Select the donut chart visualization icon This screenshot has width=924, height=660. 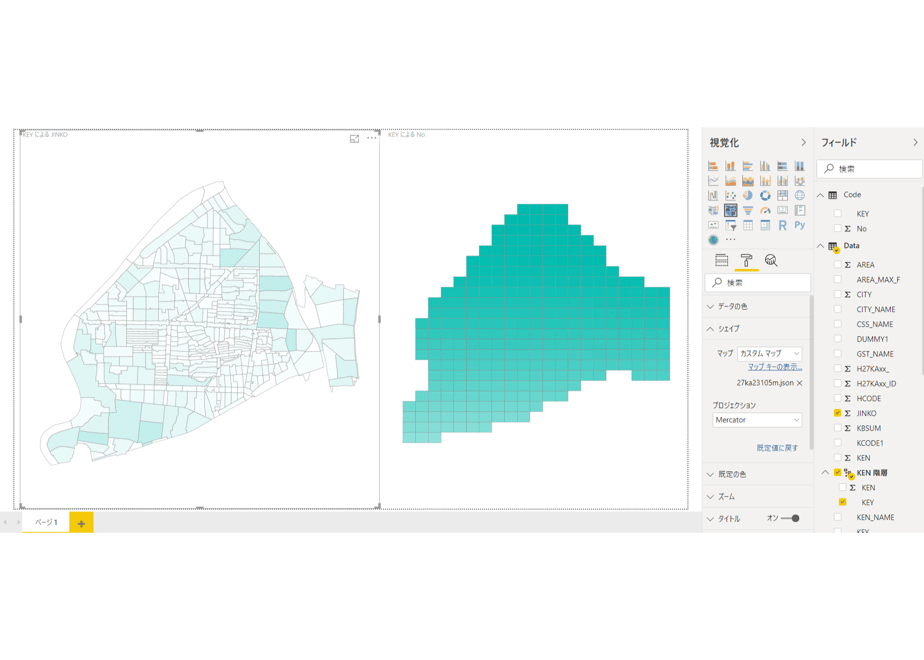point(765,195)
